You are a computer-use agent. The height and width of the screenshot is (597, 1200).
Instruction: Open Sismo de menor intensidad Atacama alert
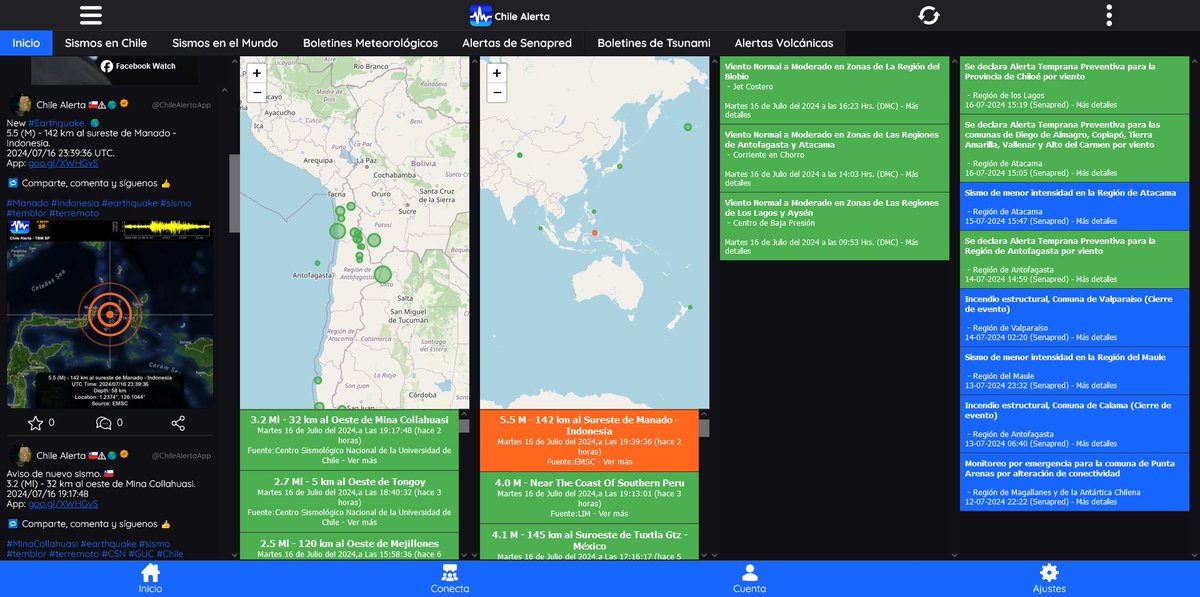click(1075, 207)
